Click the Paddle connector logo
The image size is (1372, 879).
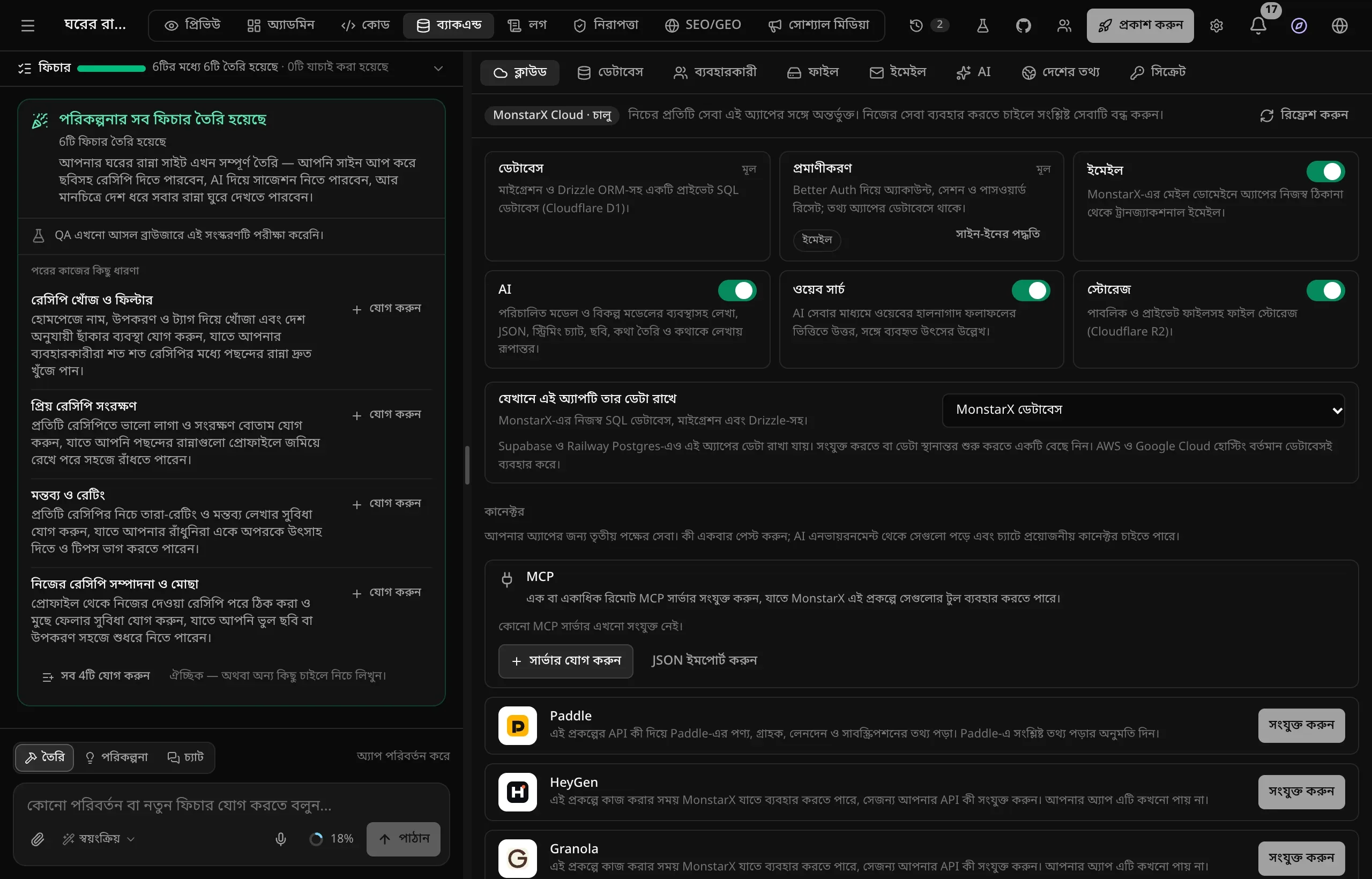[517, 726]
